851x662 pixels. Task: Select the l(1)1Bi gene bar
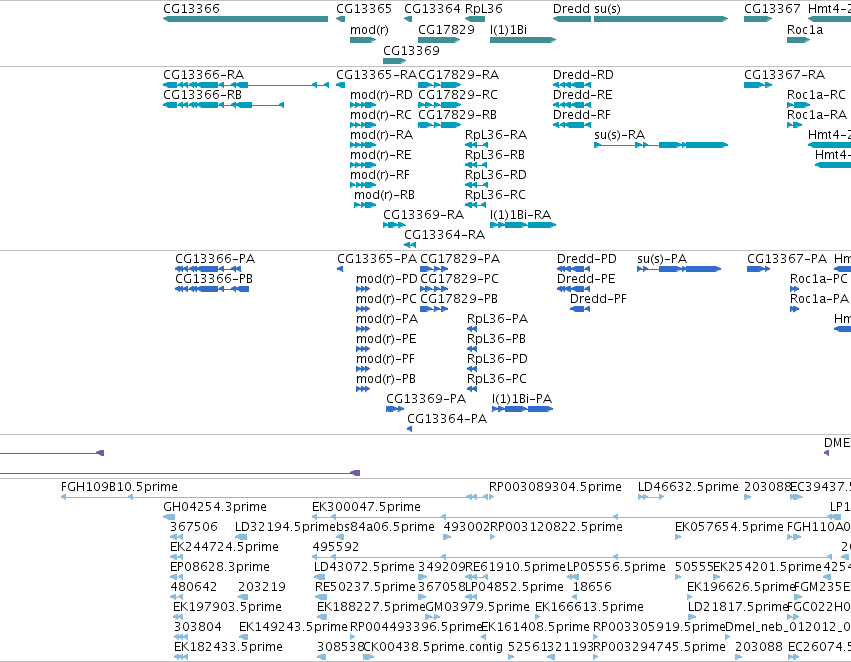pos(523,40)
